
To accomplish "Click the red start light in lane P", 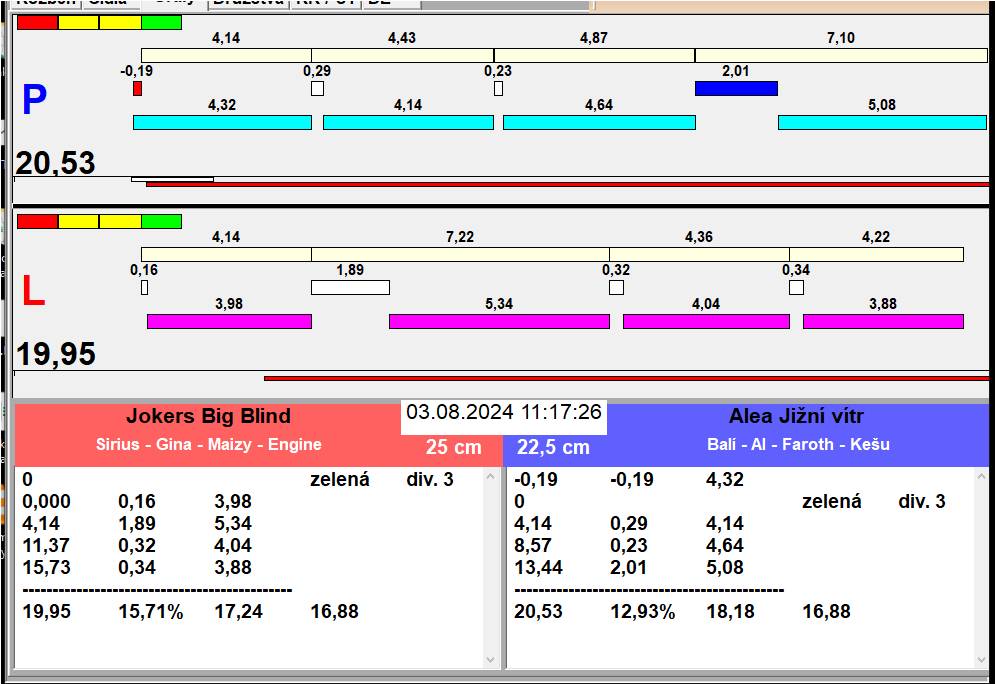I will (37, 22).
